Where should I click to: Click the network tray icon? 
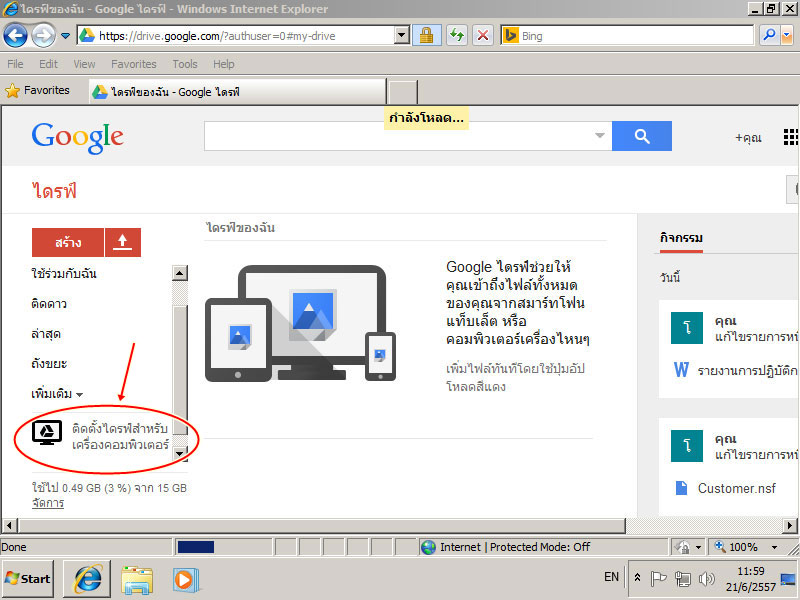click(x=683, y=579)
